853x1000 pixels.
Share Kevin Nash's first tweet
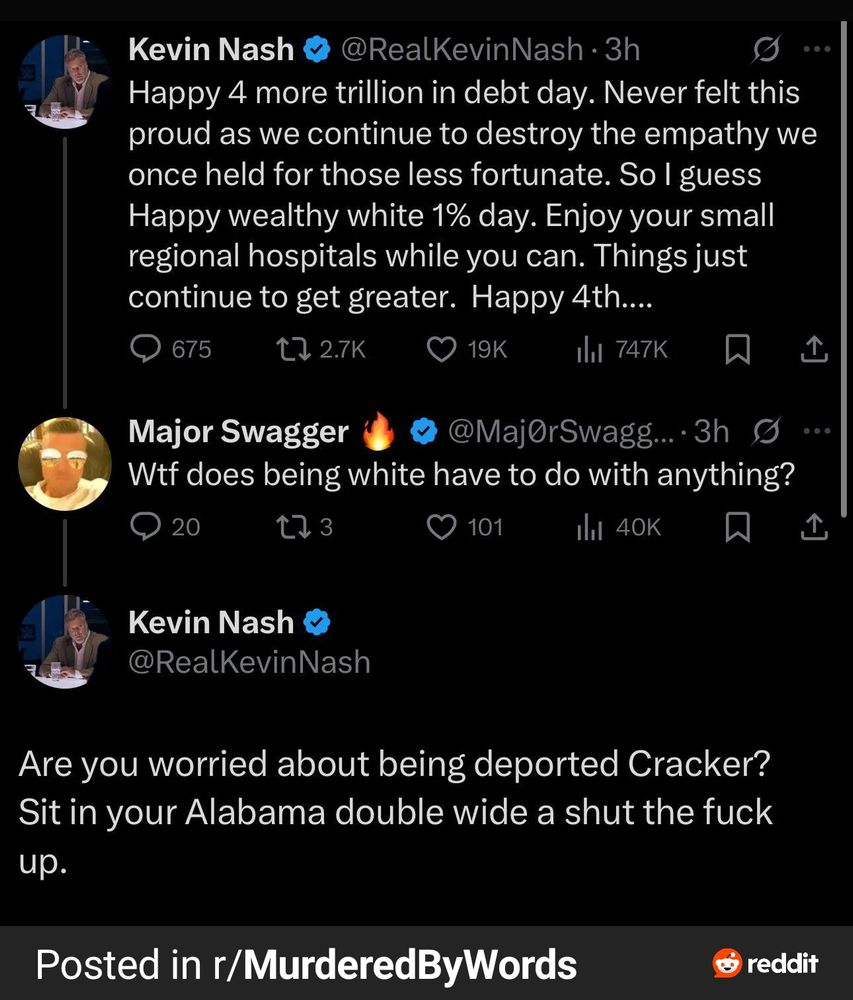(x=815, y=349)
